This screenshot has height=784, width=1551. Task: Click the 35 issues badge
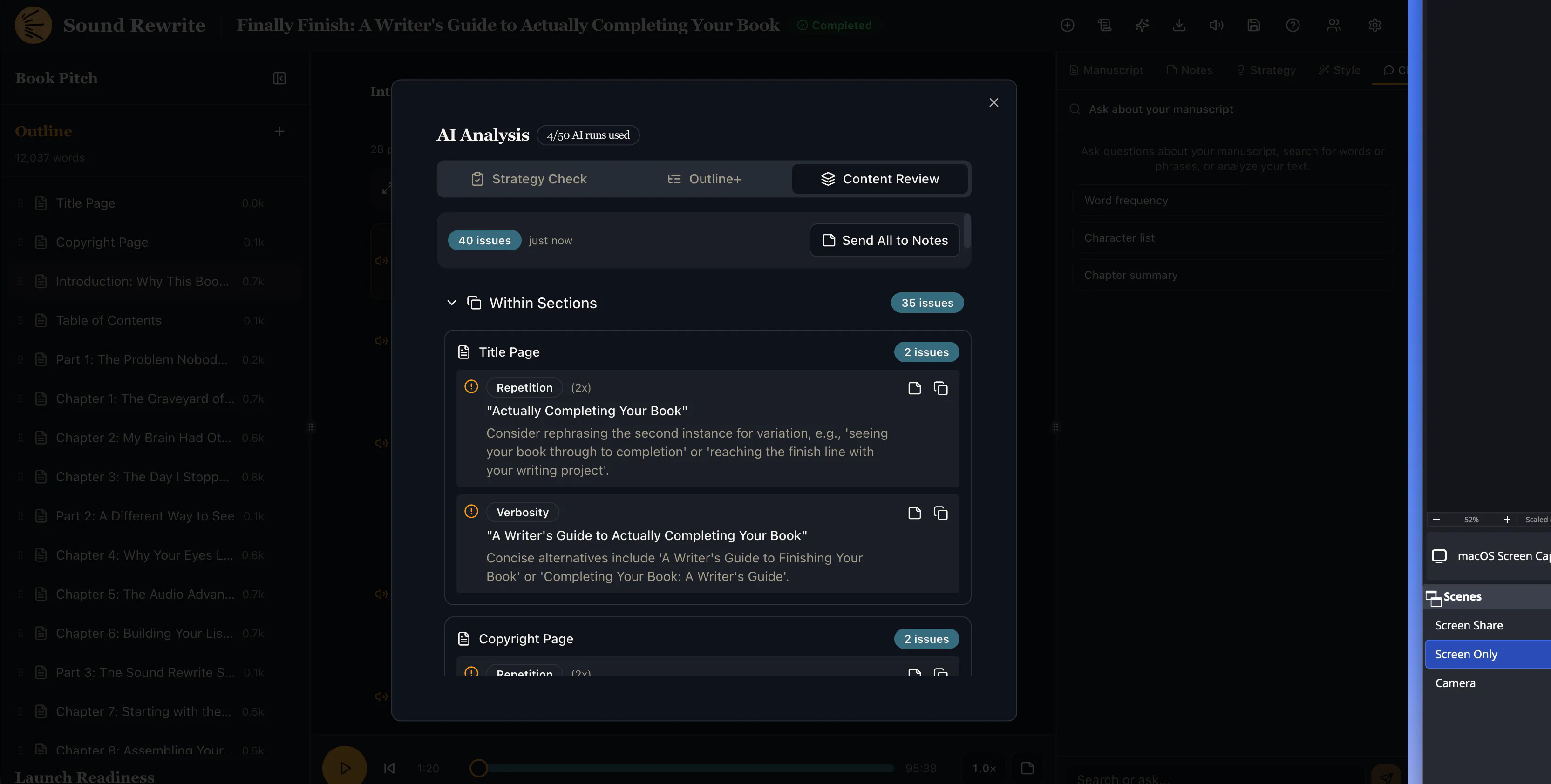[x=927, y=303]
